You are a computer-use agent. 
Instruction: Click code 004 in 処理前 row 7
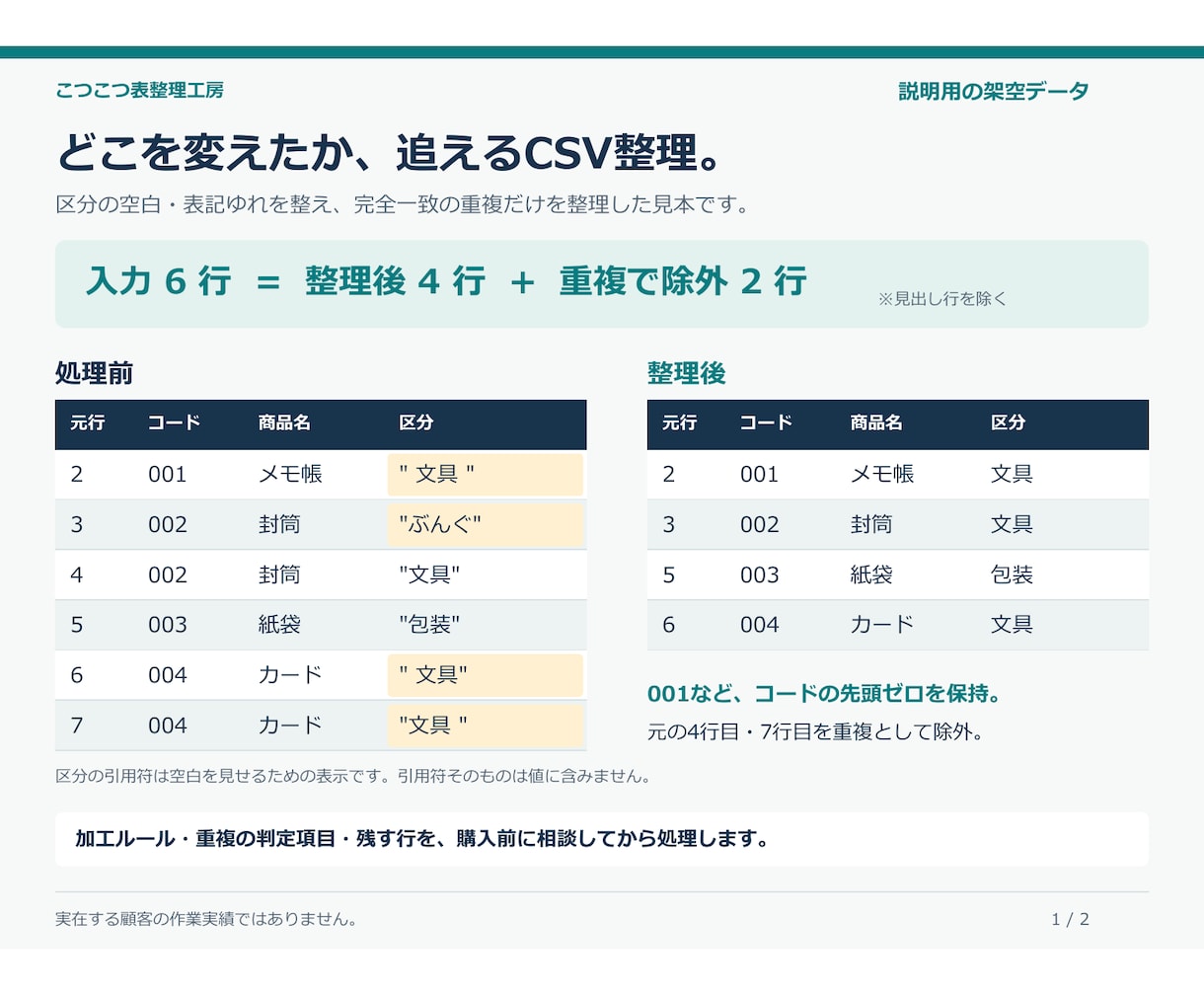coord(167,726)
